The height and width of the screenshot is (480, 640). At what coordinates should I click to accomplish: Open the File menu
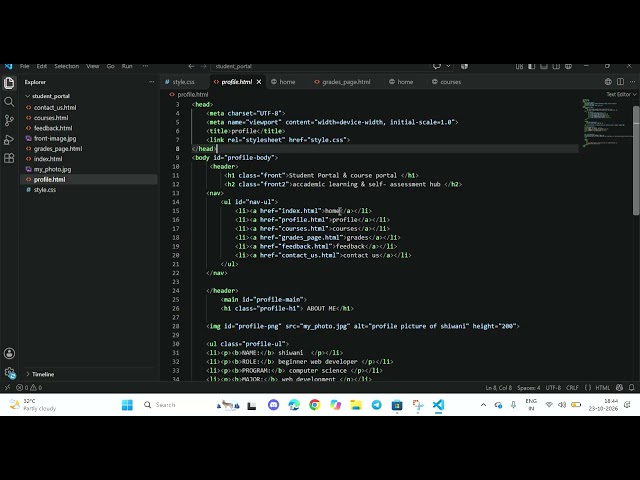tap(24, 66)
